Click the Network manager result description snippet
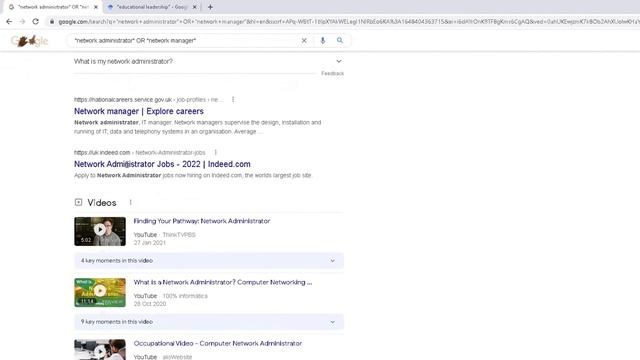Viewport: 640px width, 360px height. tap(198, 127)
